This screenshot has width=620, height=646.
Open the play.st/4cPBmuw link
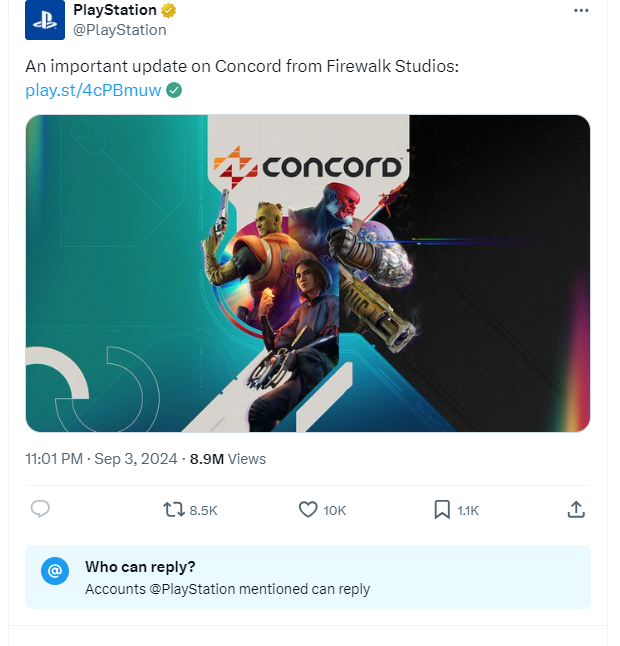tap(93, 90)
